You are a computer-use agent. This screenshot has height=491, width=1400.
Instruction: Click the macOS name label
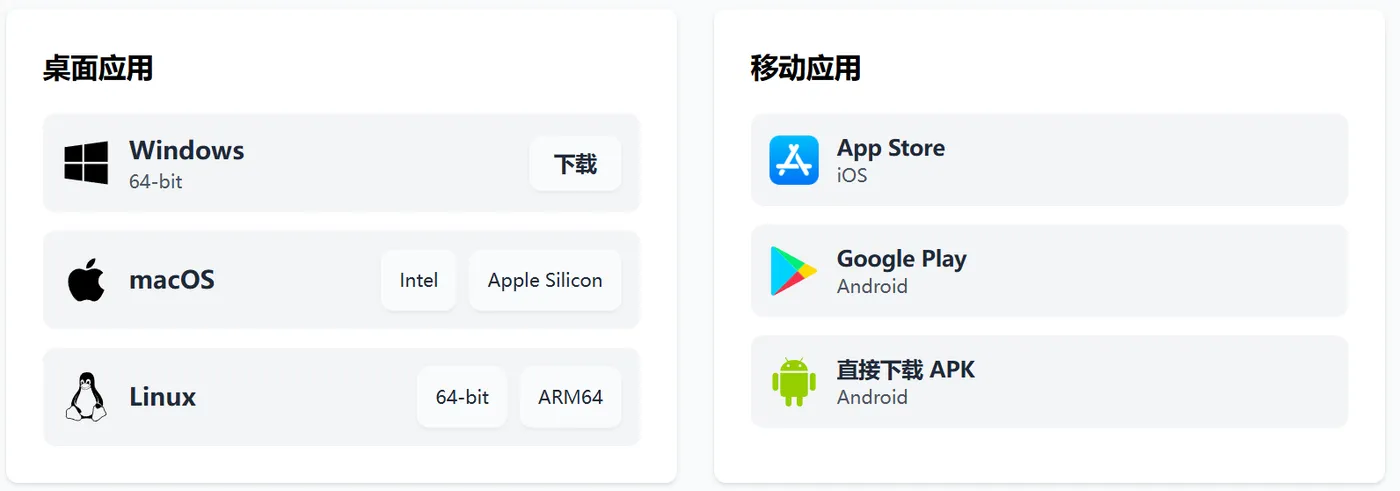(172, 280)
